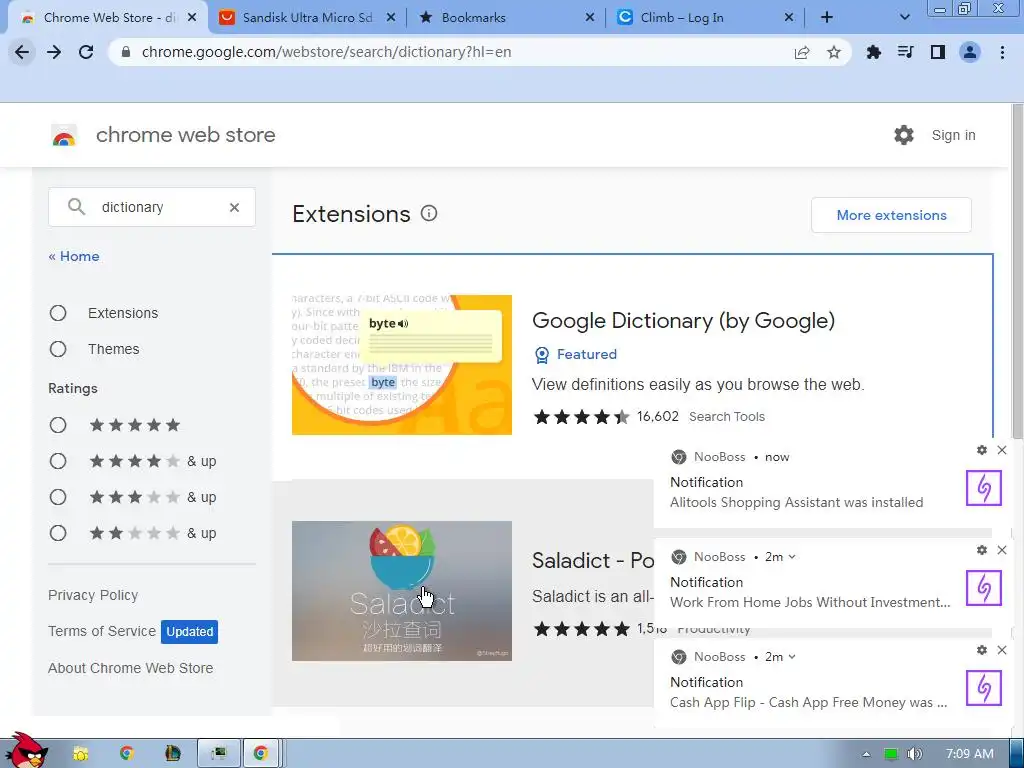The width and height of the screenshot is (1024, 768).
Task: Click the search magnifier icon
Action: (76, 207)
